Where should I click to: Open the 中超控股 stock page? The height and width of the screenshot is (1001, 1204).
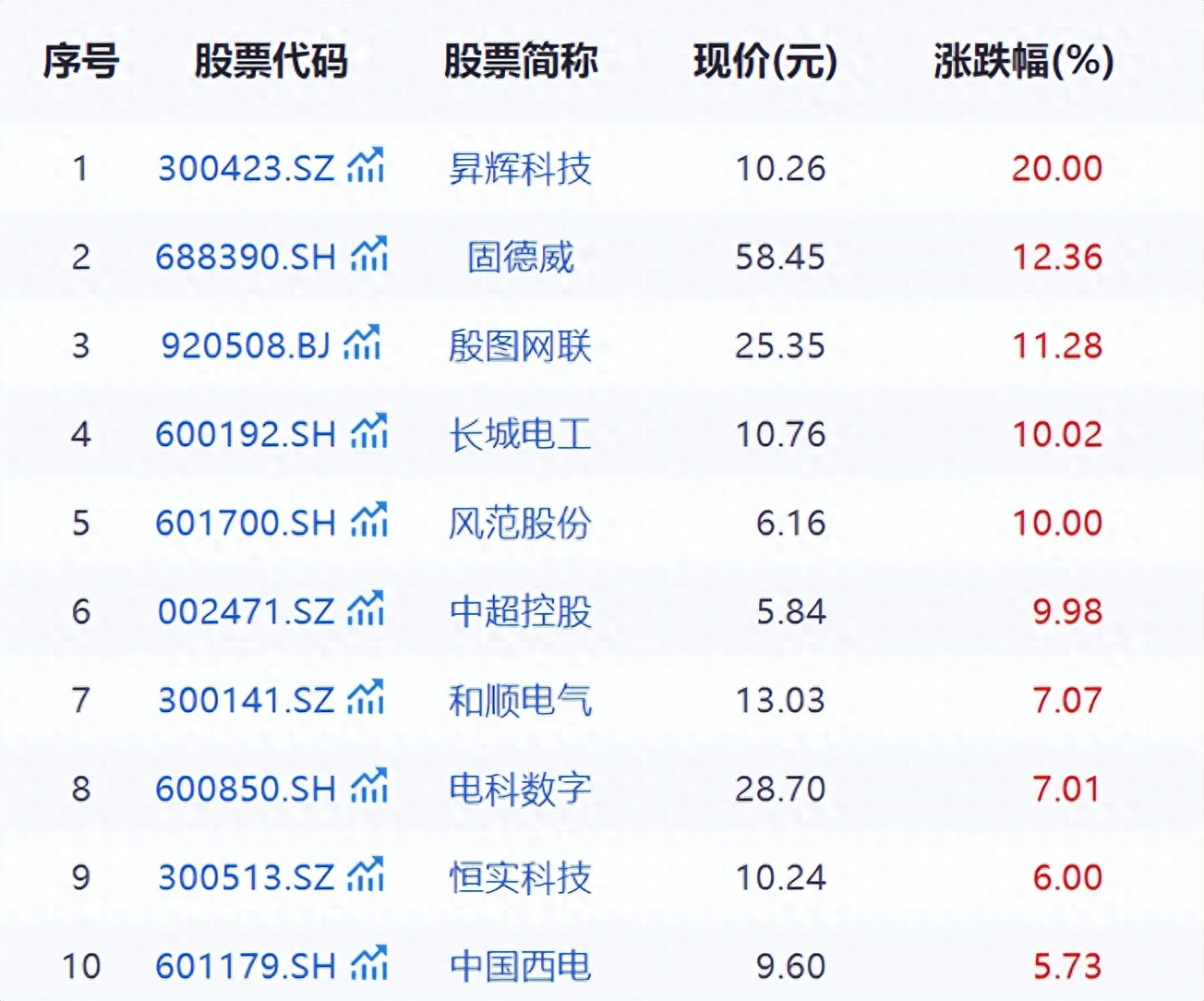click(x=520, y=611)
